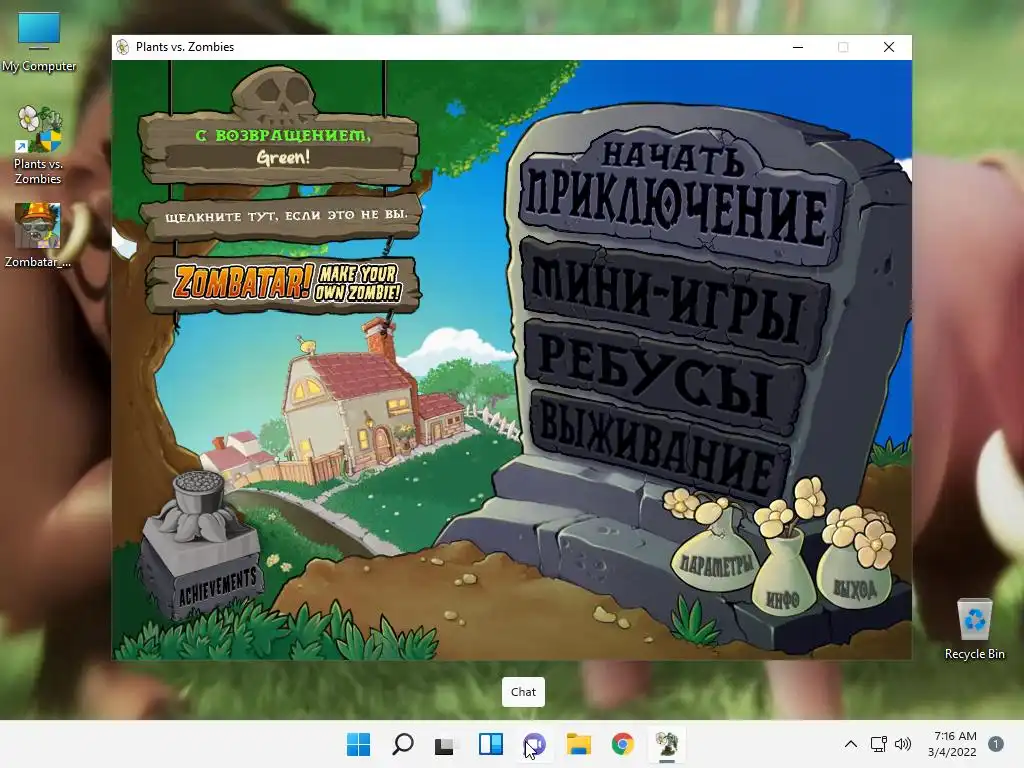Open the Achievements pedestal
Image resolution: width=1024 pixels, height=768 pixels.
click(202, 547)
